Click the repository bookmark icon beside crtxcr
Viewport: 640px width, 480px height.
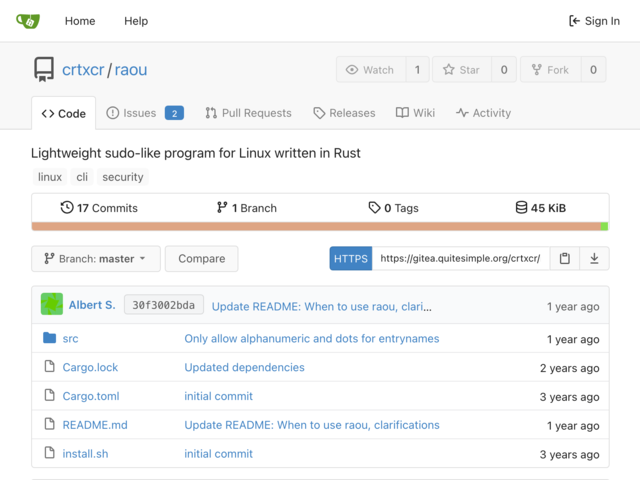click(44, 69)
